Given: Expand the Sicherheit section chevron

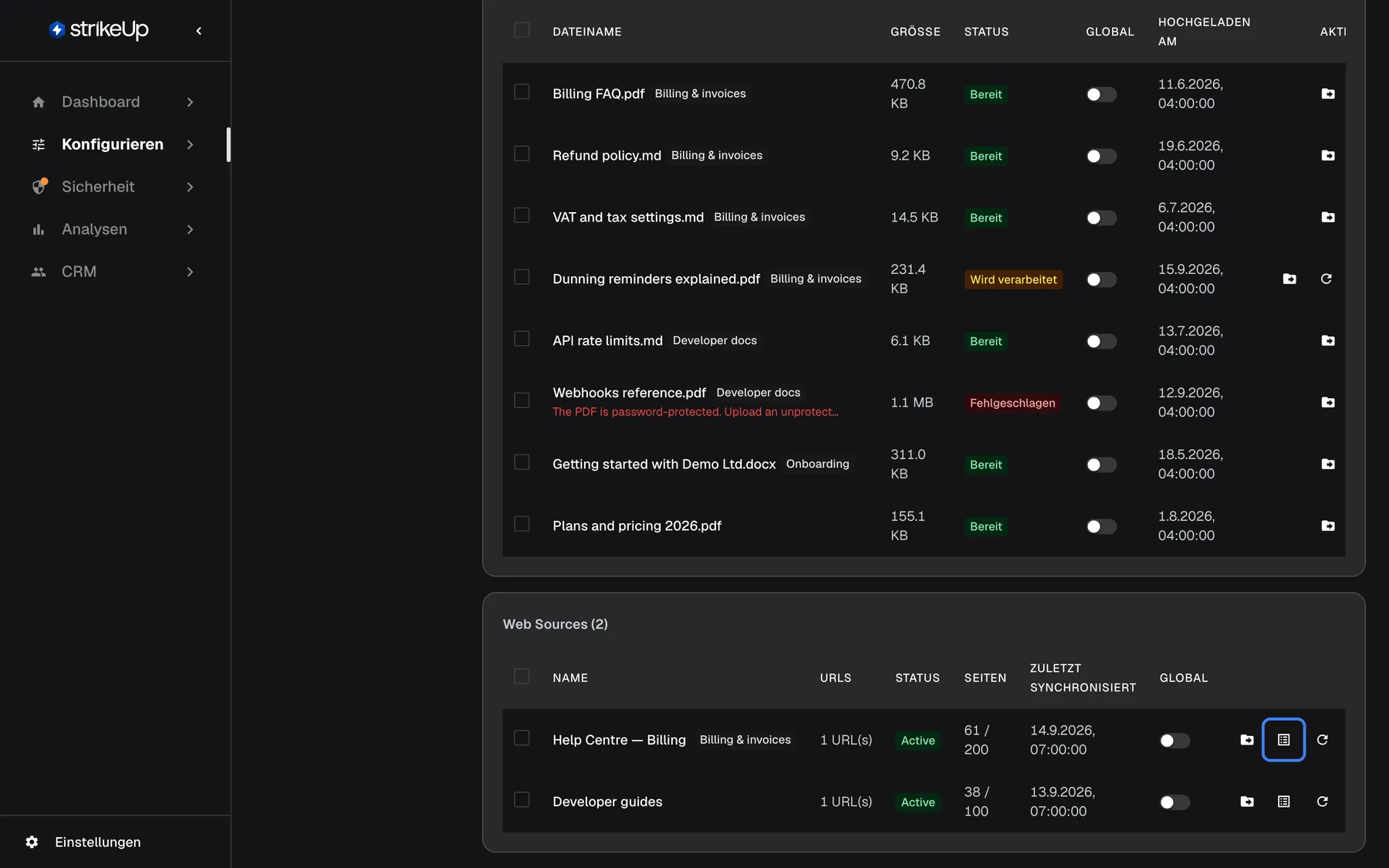Looking at the screenshot, I should pyautogui.click(x=190, y=187).
